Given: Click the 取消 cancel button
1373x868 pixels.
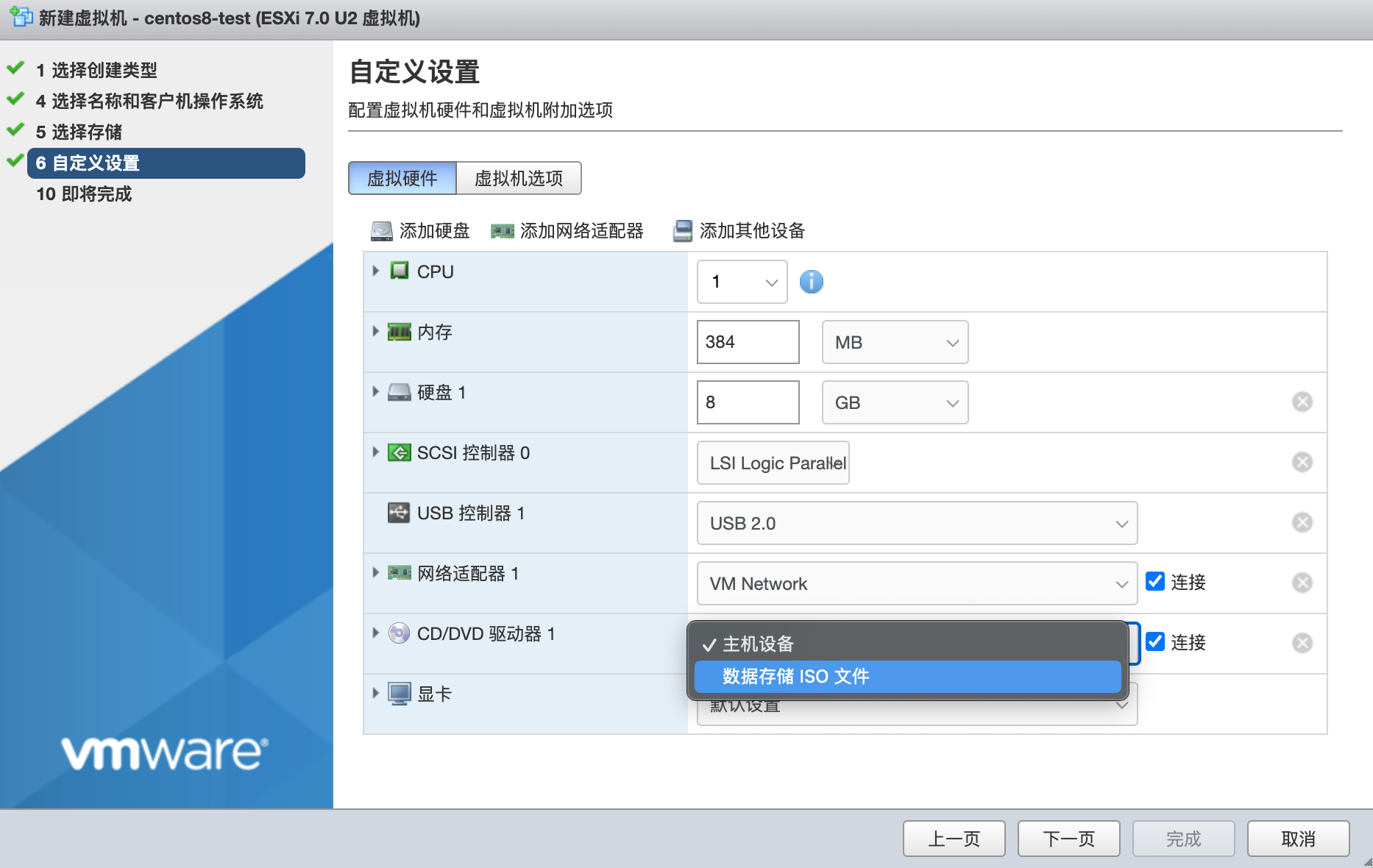Looking at the screenshot, I should point(1299,839).
